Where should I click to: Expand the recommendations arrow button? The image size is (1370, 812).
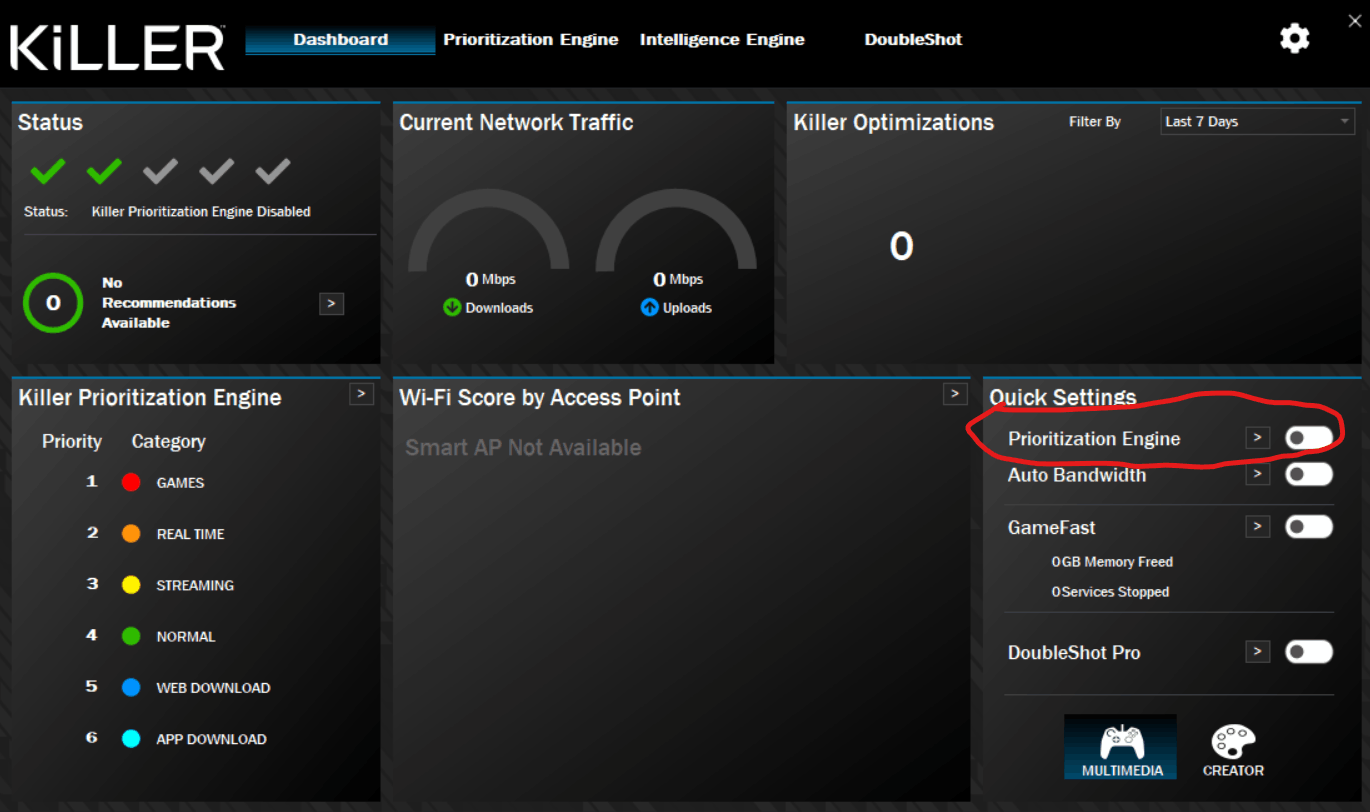click(x=331, y=303)
